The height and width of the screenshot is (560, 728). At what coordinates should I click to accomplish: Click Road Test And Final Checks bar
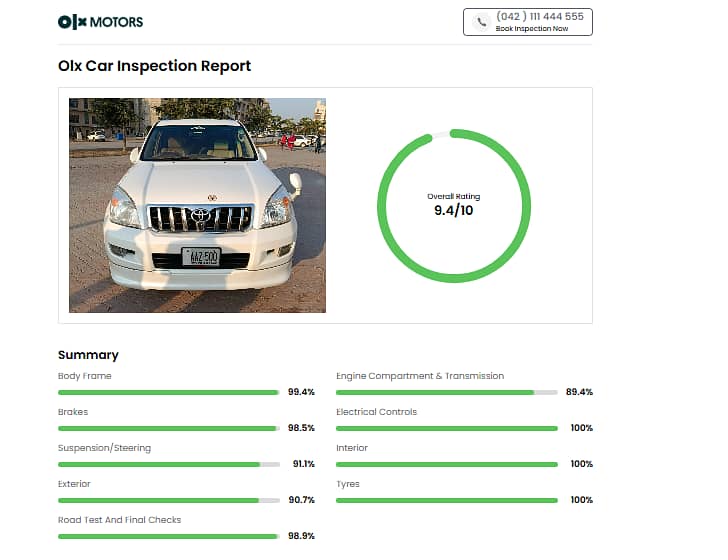pyautogui.click(x=168, y=536)
